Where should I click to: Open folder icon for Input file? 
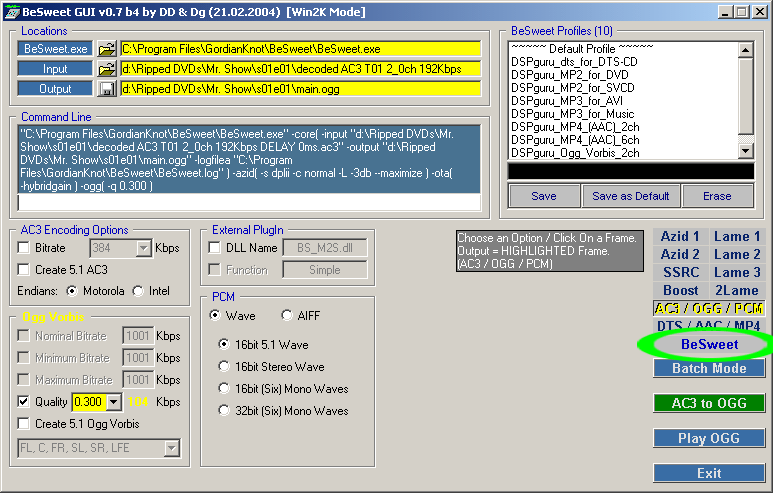[x=106, y=69]
